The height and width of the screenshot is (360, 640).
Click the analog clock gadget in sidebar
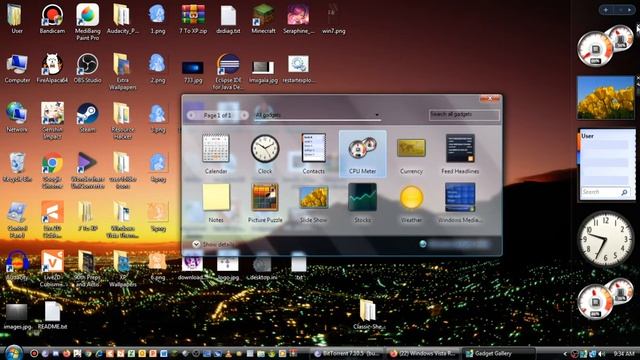pyautogui.click(x=606, y=239)
